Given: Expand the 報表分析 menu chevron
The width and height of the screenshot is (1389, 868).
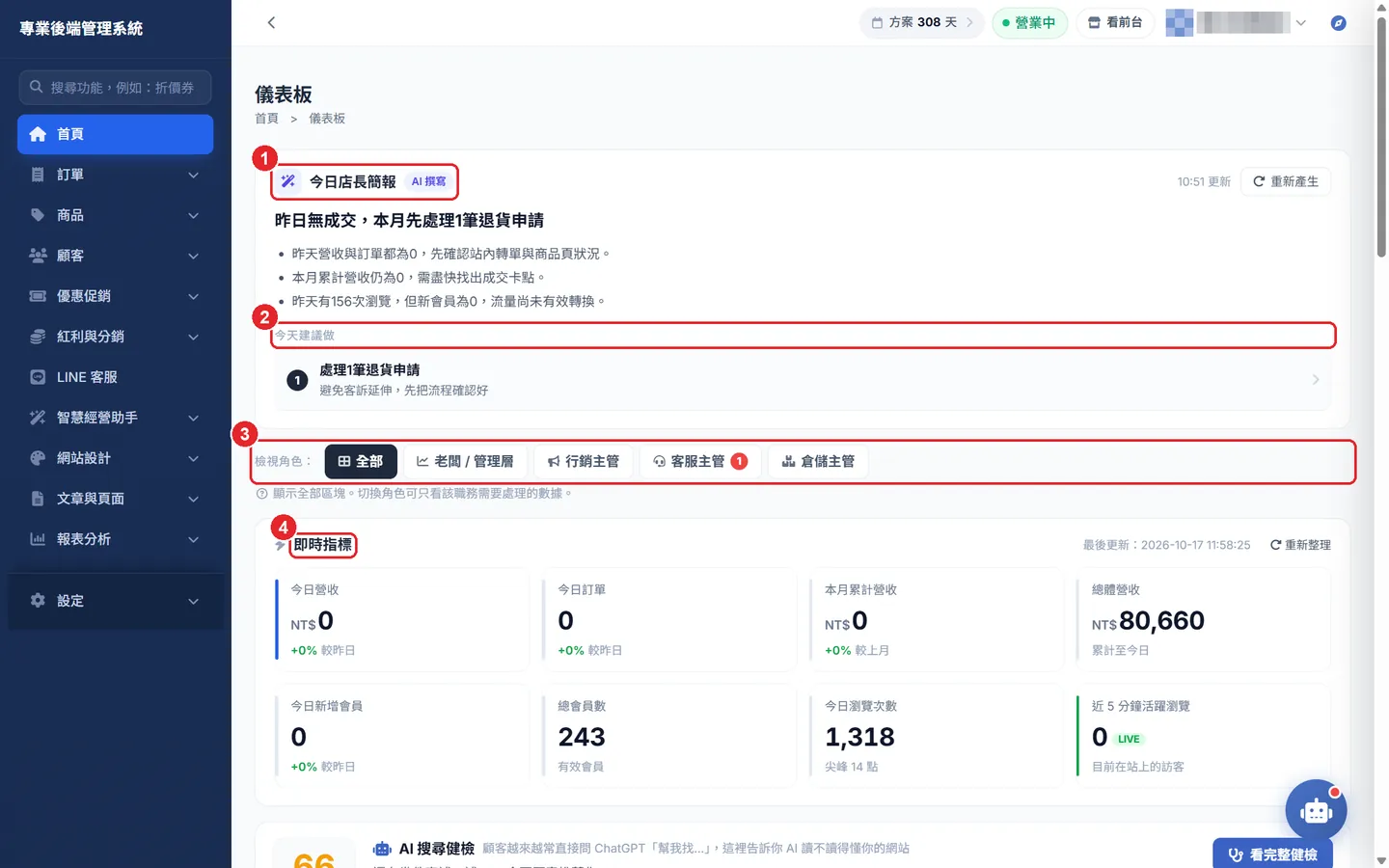Looking at the screenshot, I should pyautogui.click(x=193, y=539).
